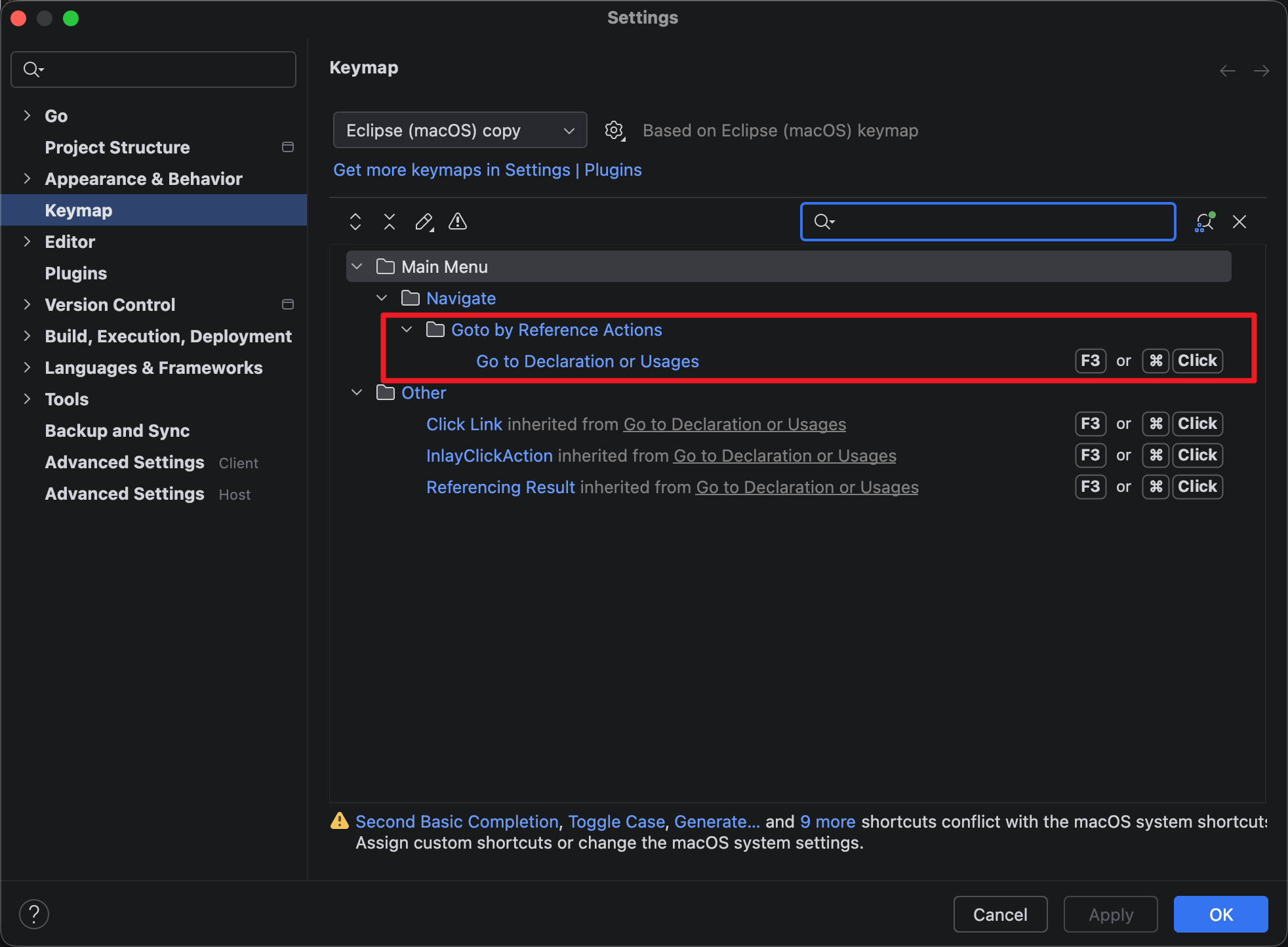1288x947 pixels.
Task: Click the pencil Edit Shortcut icon
Action: (x=424, y=222)
